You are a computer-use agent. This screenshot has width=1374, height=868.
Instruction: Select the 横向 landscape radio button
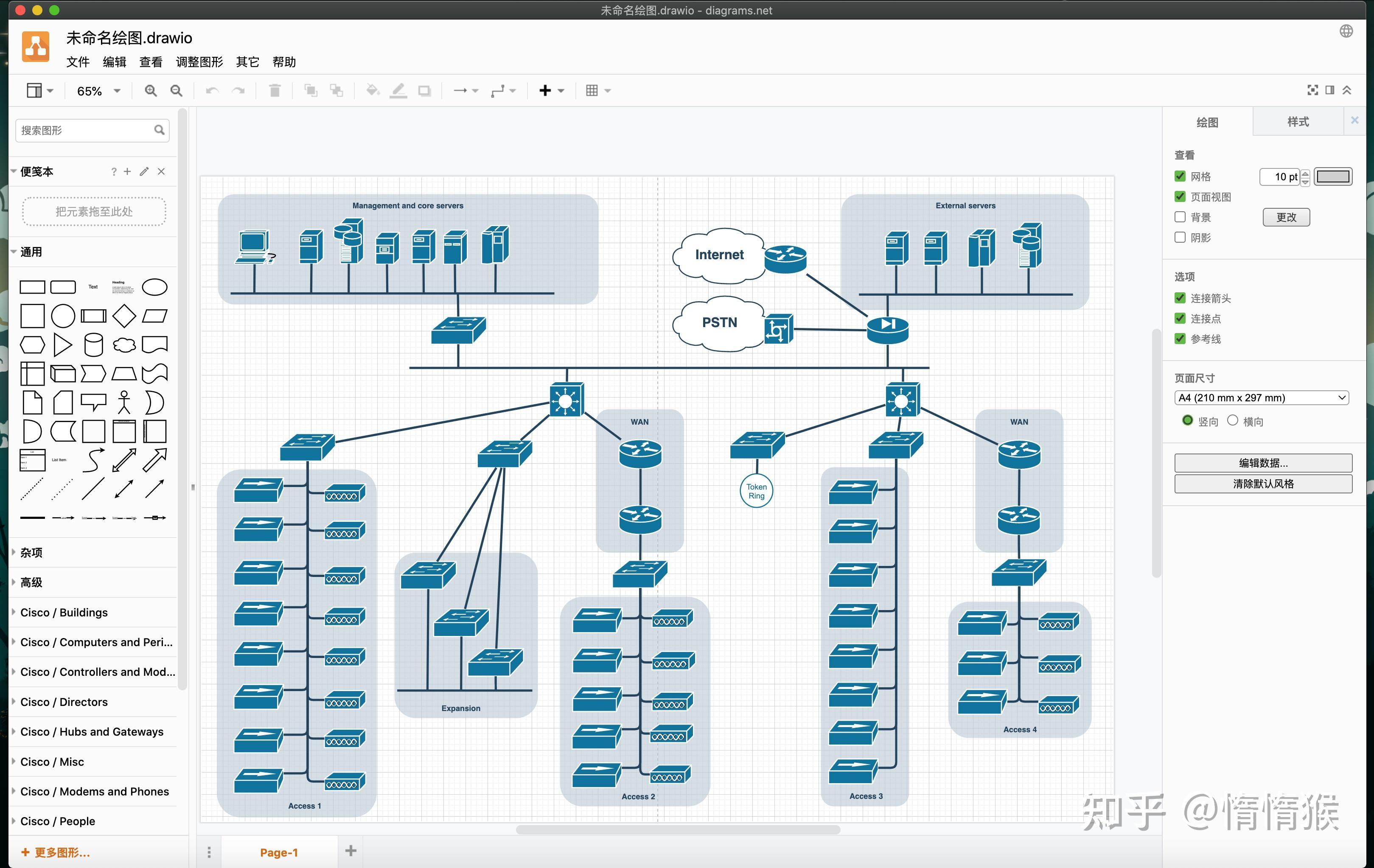pyautogui.click(x=1233, y=420)
